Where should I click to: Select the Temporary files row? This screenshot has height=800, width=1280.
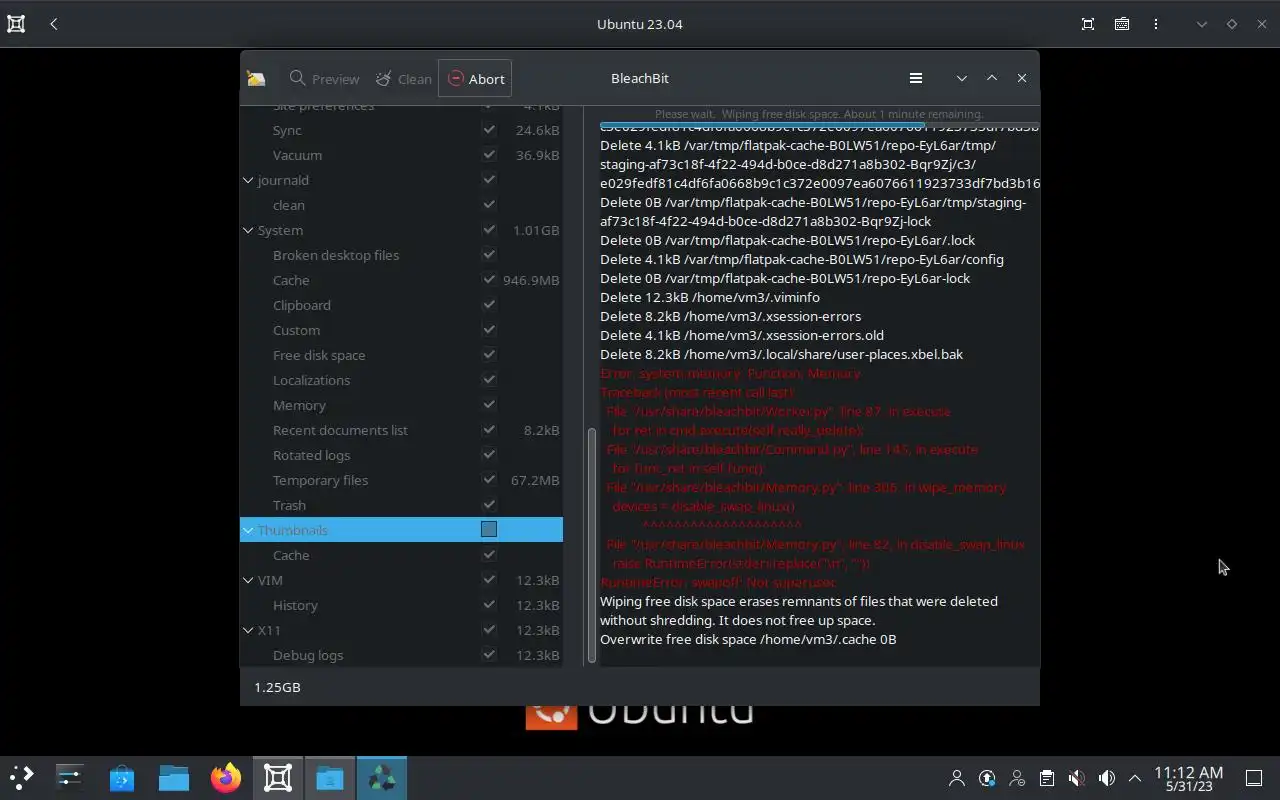401,480
